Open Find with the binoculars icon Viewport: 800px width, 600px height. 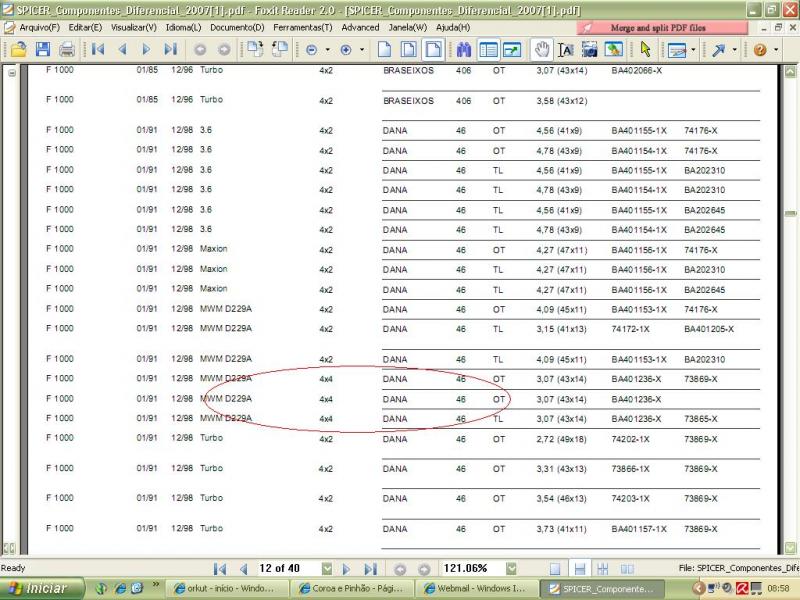(x=464, y=49)
